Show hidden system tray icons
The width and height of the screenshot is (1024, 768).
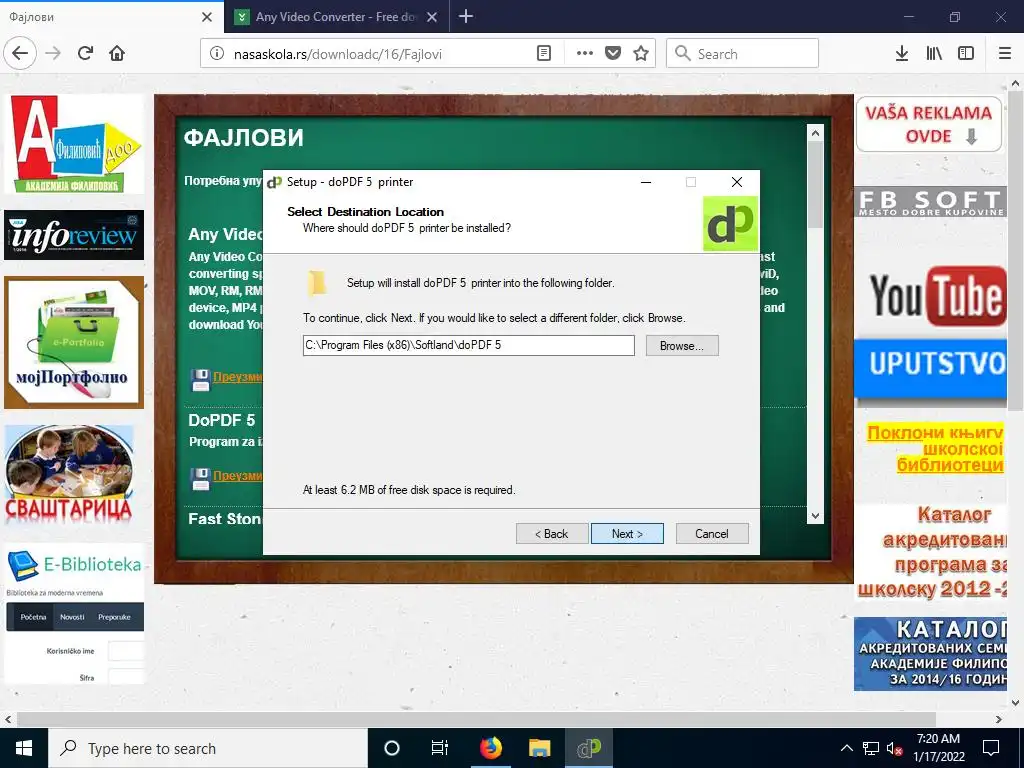[x=846, y=748]
